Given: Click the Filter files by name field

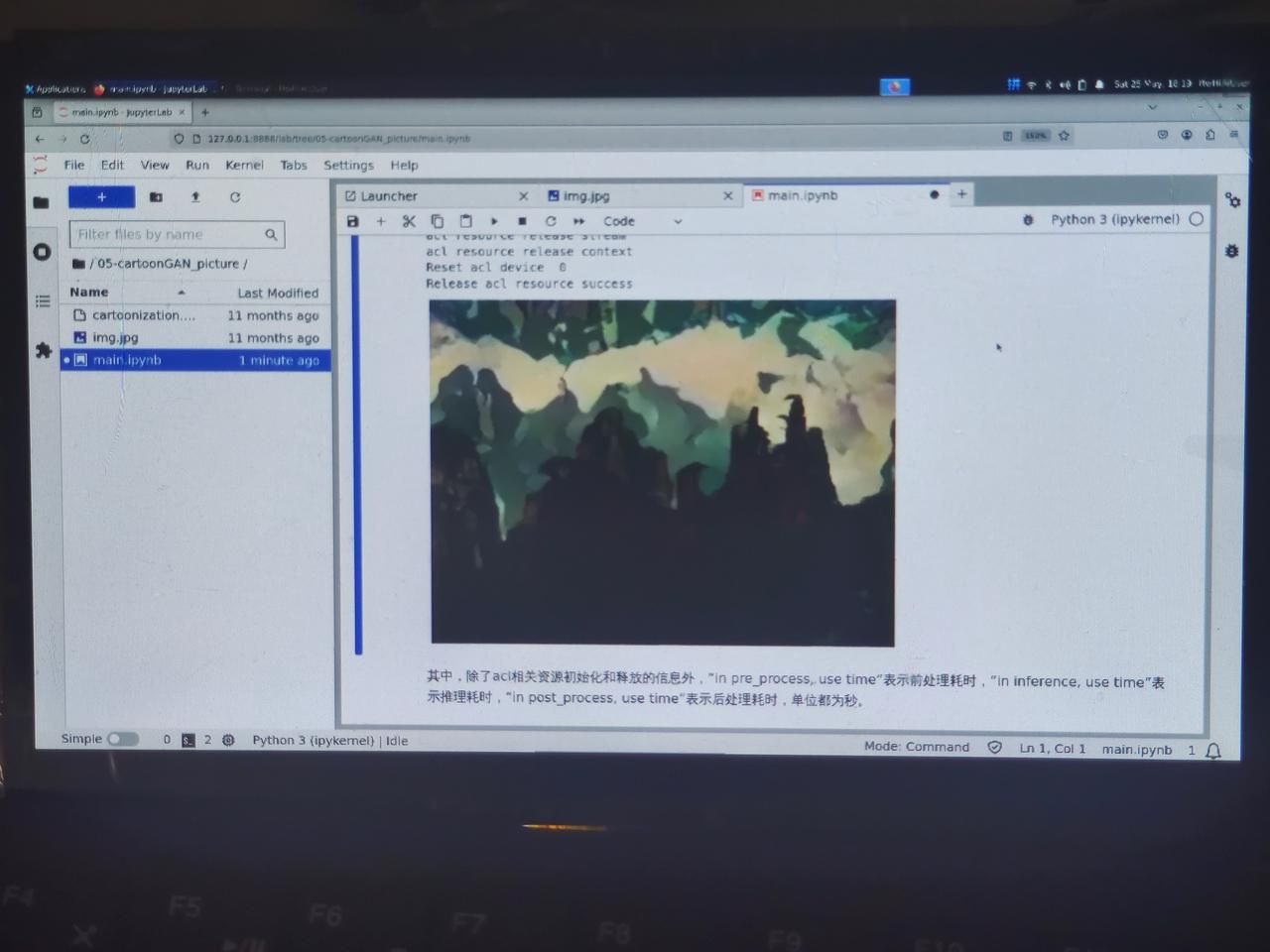Looking at the screenshot, I should coord(167,234).
